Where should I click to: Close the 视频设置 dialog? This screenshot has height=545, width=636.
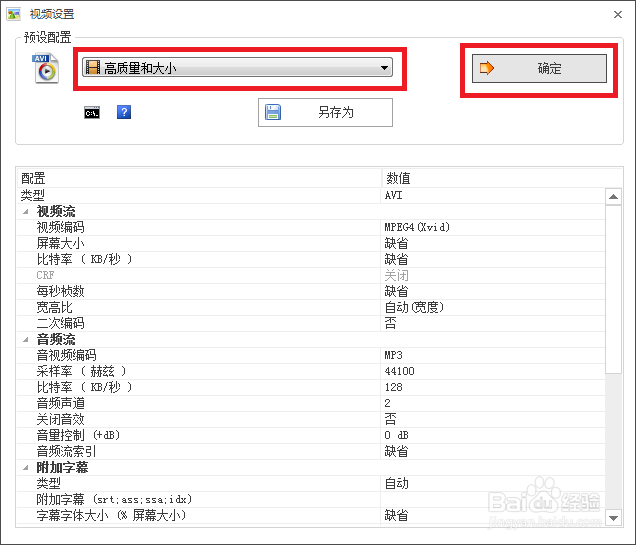(x=618, y=15)
